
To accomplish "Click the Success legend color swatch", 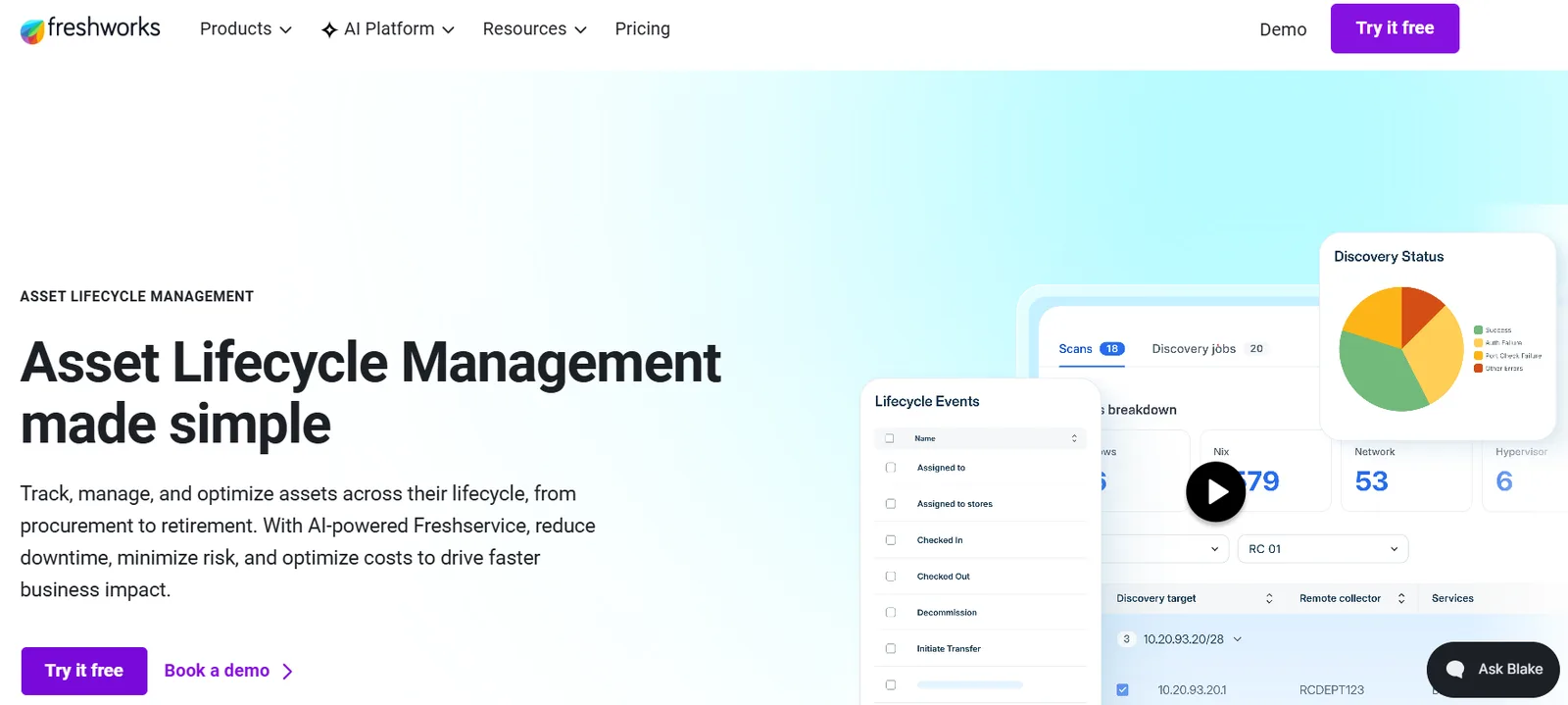I will 1478,330.
